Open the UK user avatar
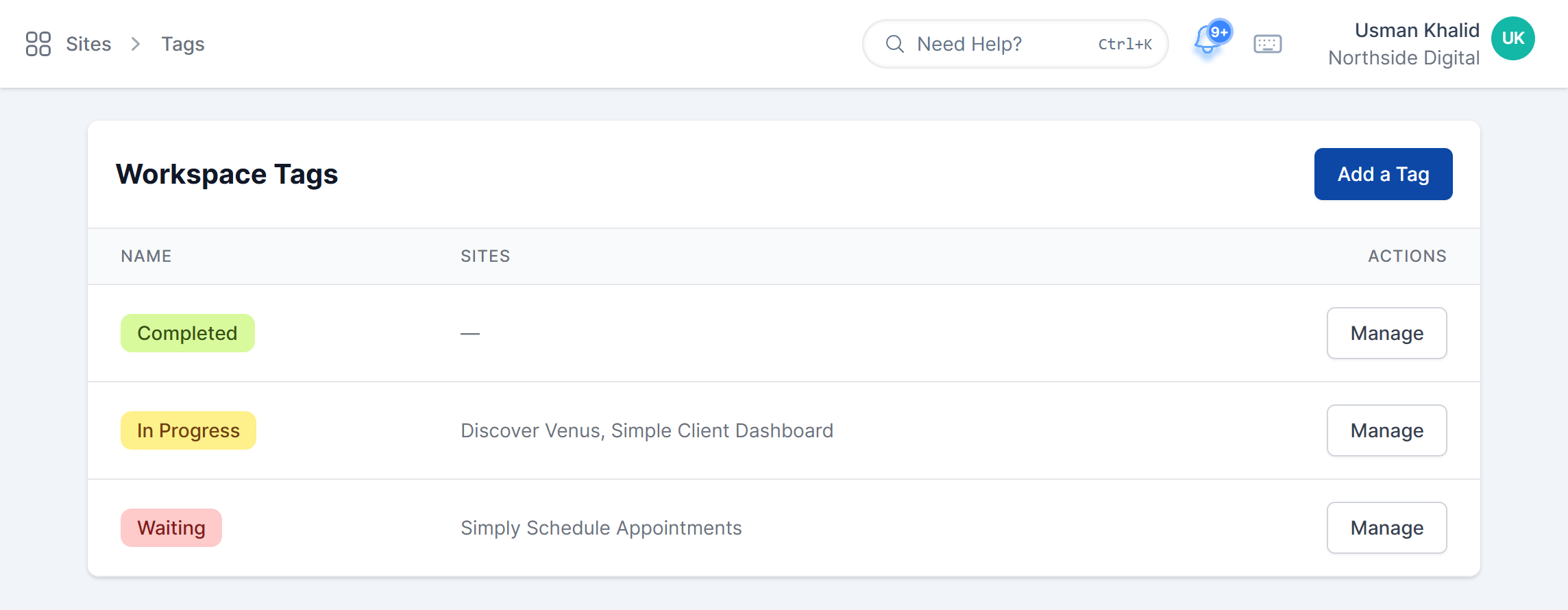This screenshot has width=1568, height=610. click(1512, 38)
